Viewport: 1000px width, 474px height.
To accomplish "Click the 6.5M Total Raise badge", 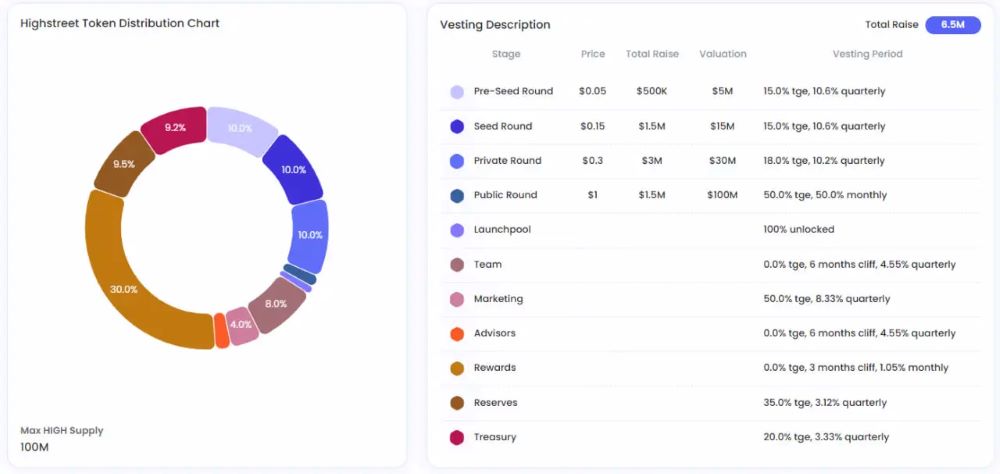I will 952,25.
